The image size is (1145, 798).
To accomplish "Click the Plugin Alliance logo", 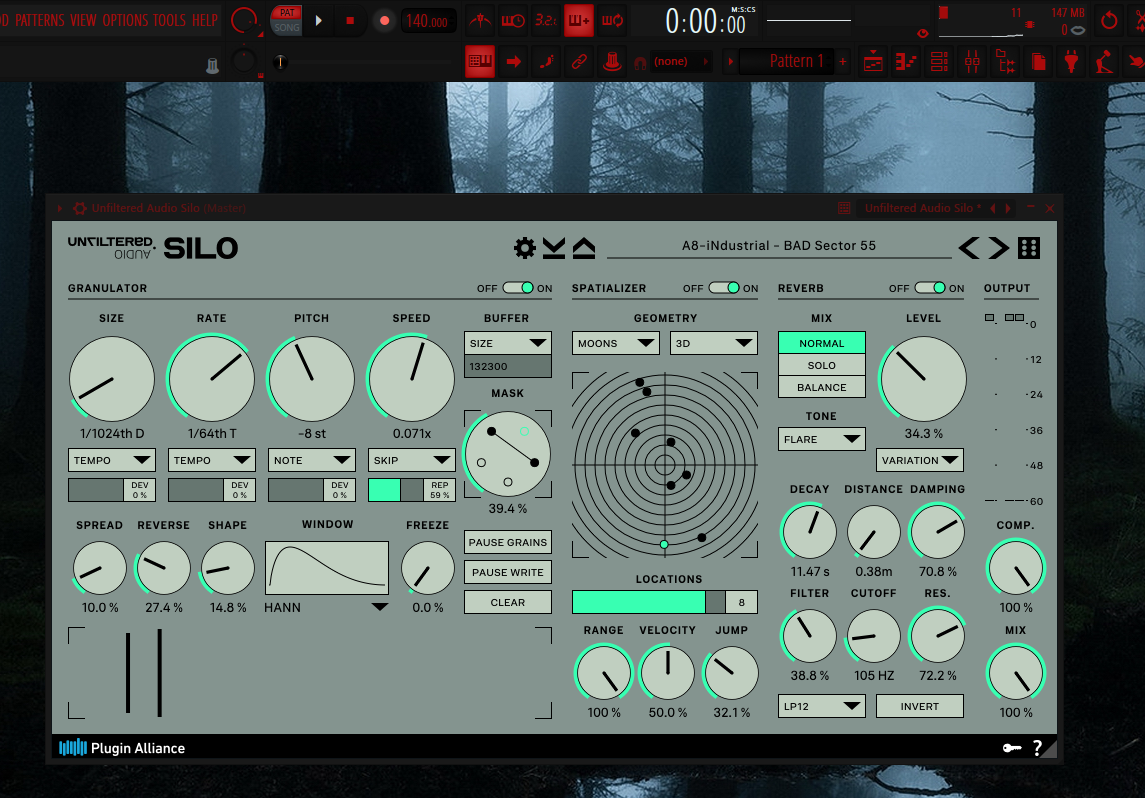I will tap(122, 748).
